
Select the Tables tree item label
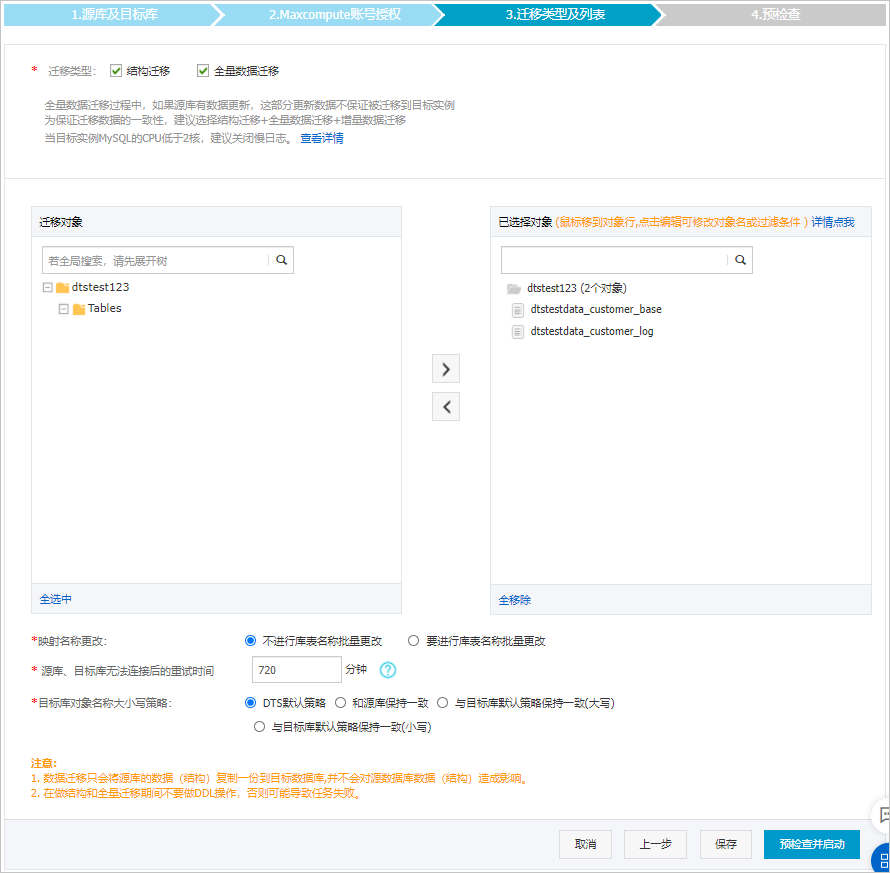tap(104, 308)
